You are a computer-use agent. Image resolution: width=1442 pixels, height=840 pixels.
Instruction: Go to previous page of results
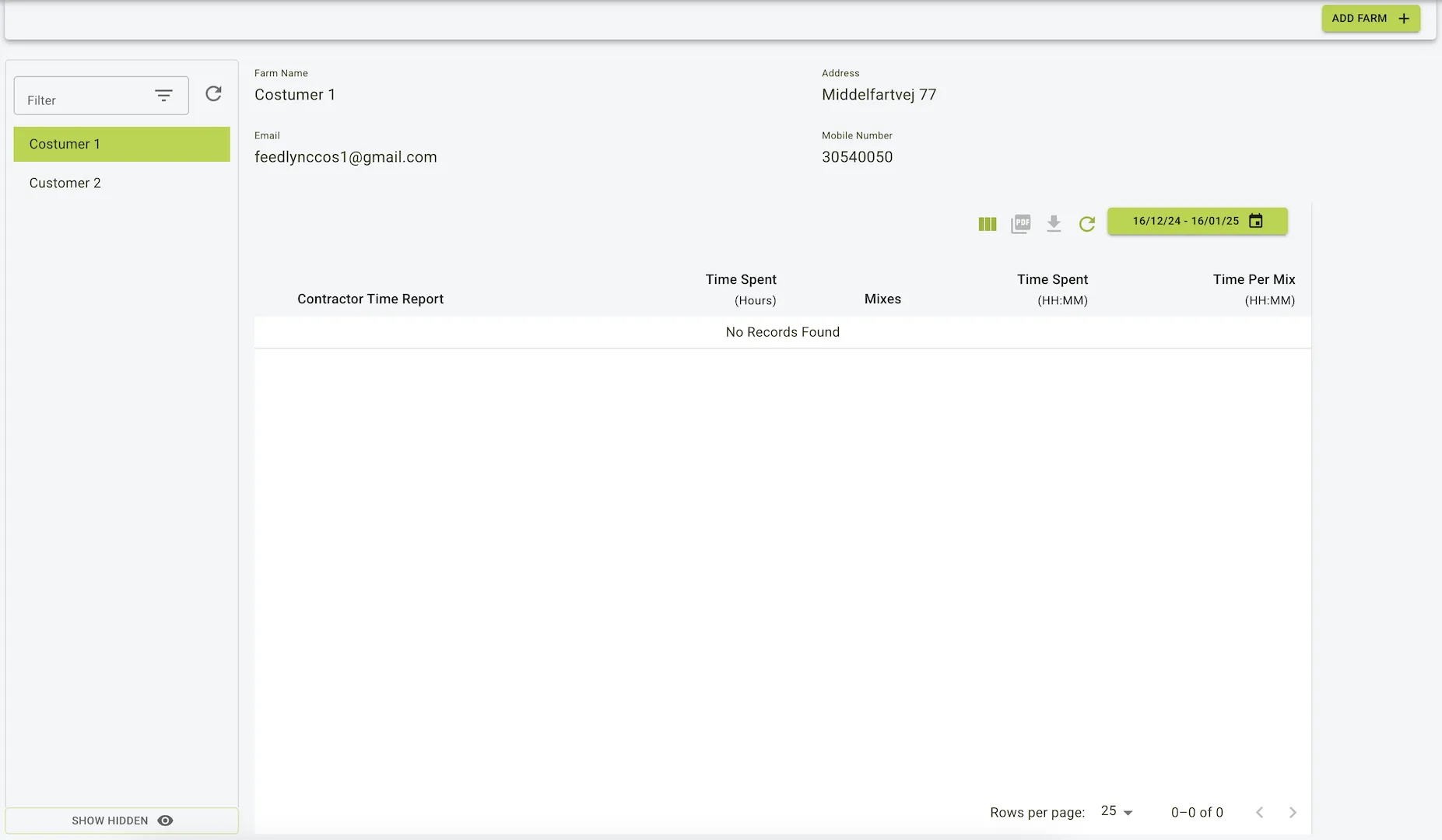pos(1259,812)
